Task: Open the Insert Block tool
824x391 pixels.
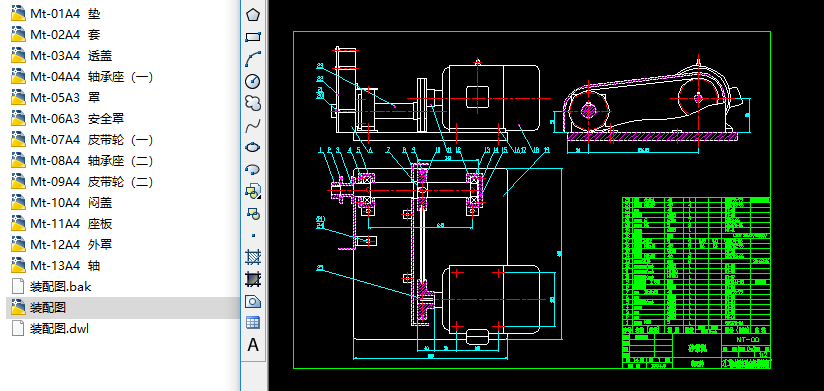Action: tap(253, 191)
